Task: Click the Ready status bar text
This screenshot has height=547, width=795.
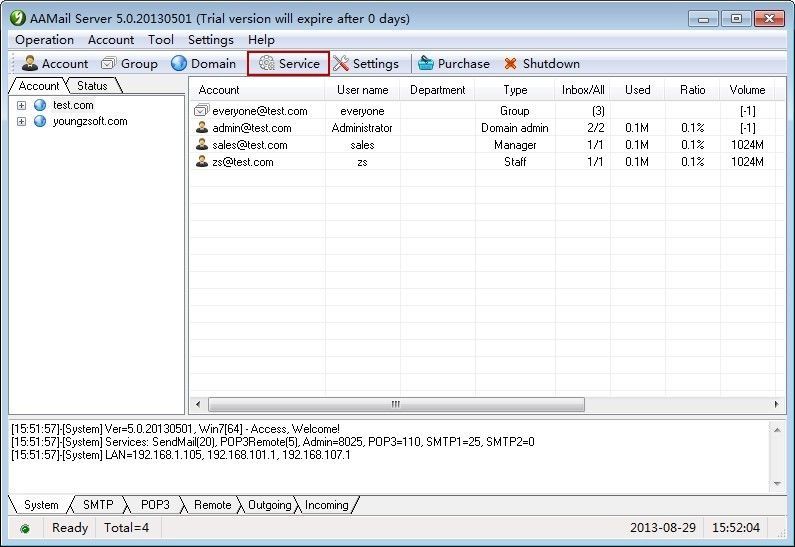Action: 70,528
